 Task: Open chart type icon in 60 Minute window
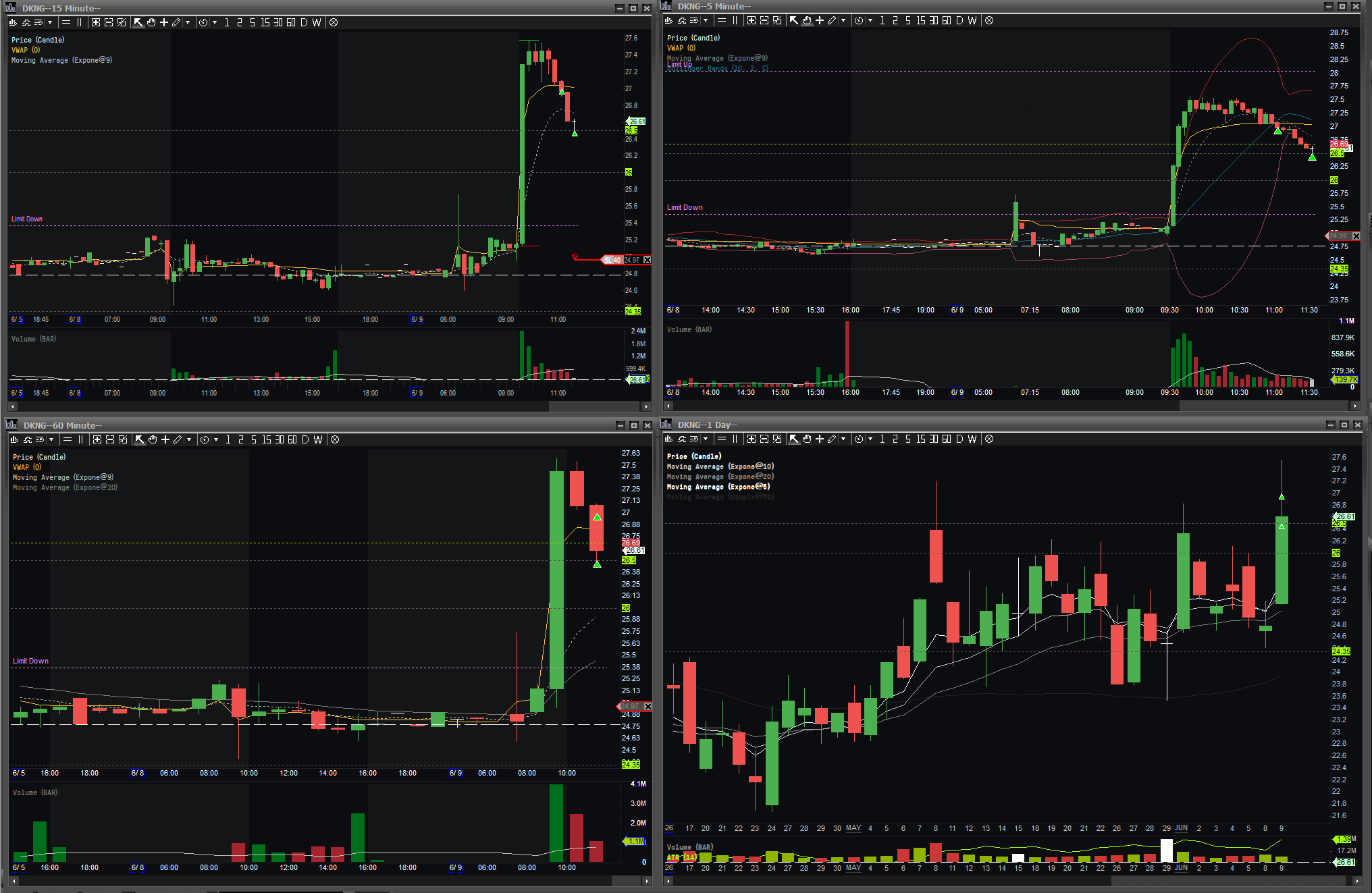click(15, 439)
